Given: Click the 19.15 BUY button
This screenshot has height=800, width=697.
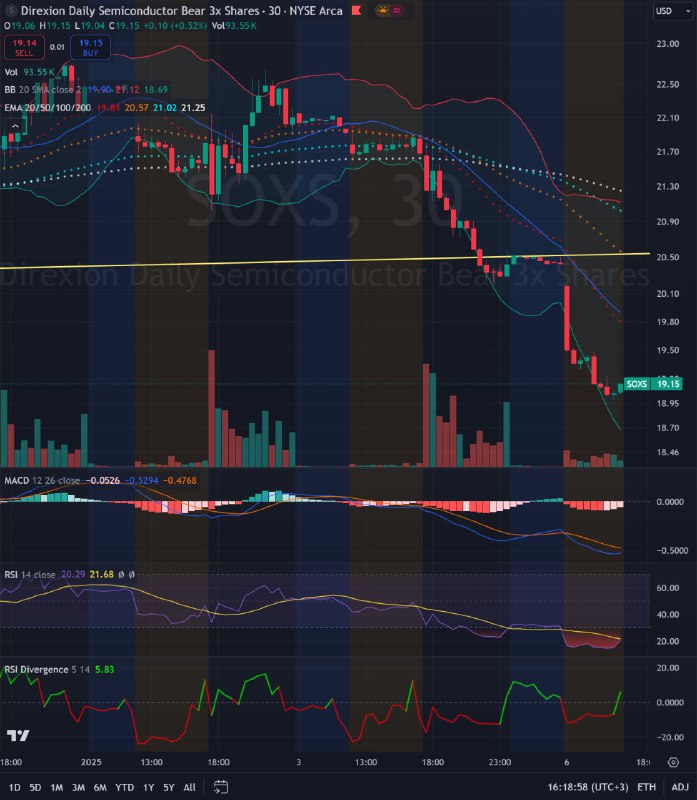Looking at the screenshot, I should coord(90,47).
